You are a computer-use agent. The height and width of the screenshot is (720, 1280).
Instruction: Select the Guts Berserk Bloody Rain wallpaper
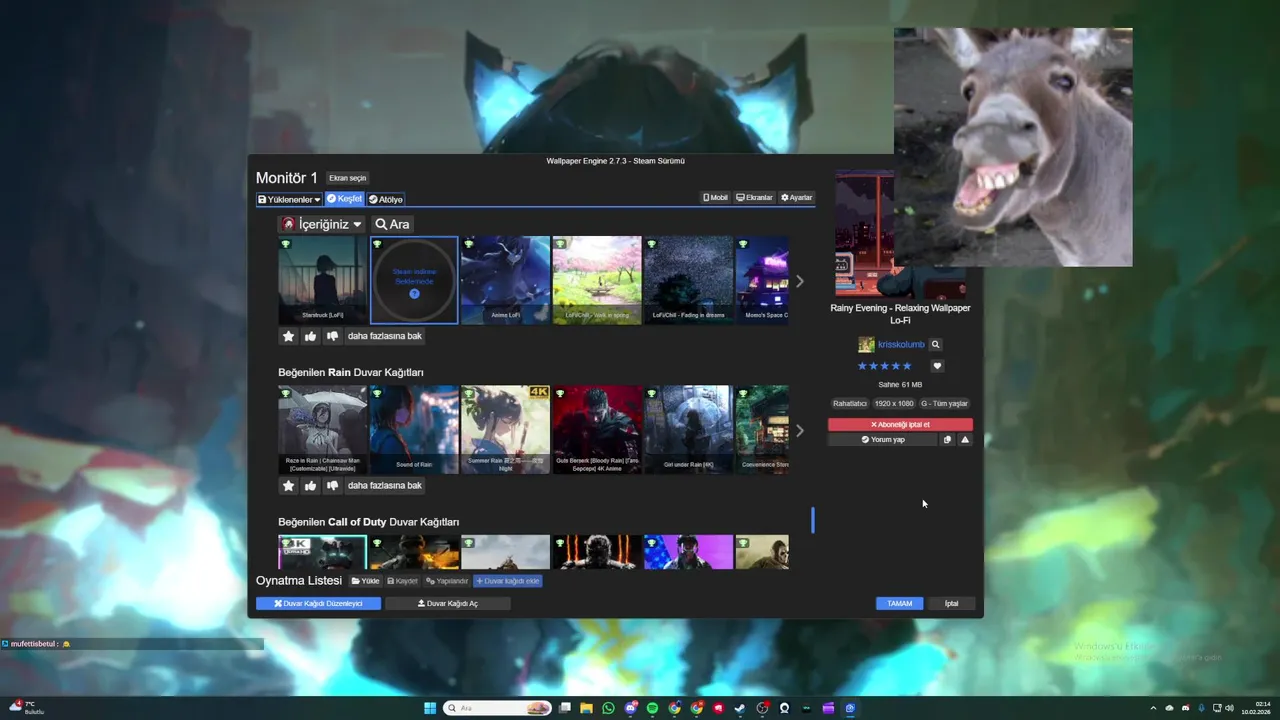coord(597,429)
